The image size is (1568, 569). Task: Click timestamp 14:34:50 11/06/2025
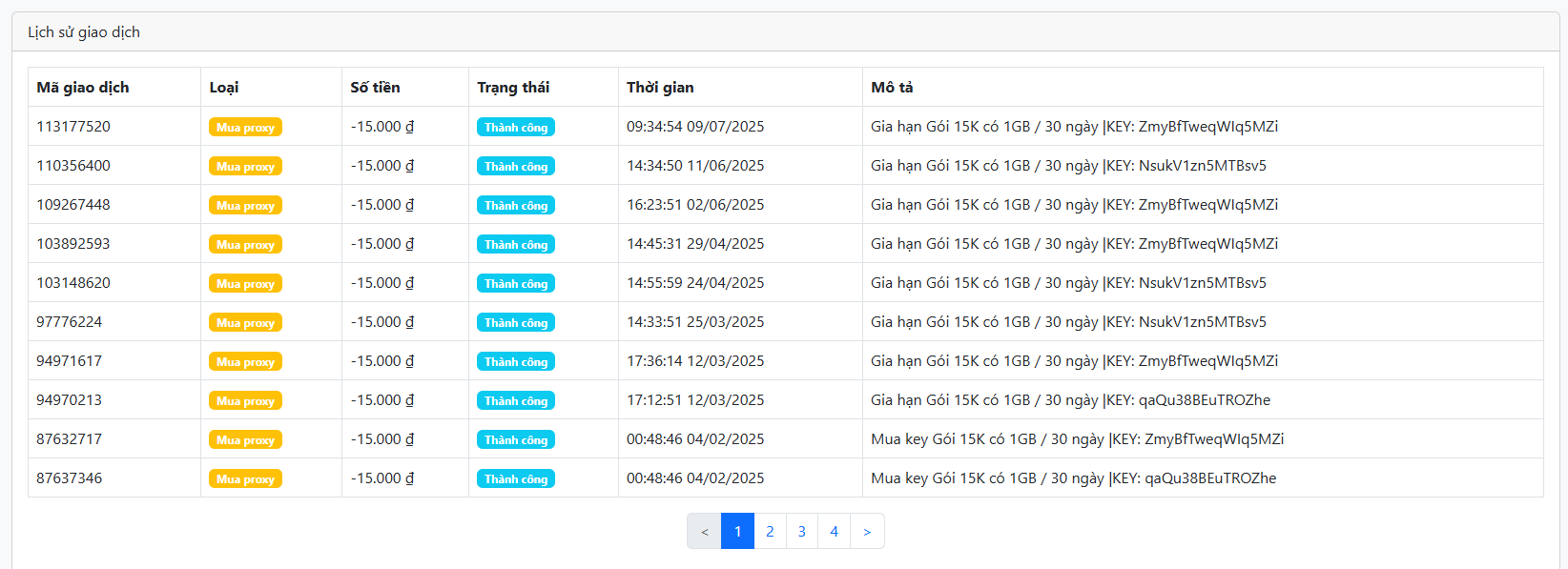[x=695, y=165]
